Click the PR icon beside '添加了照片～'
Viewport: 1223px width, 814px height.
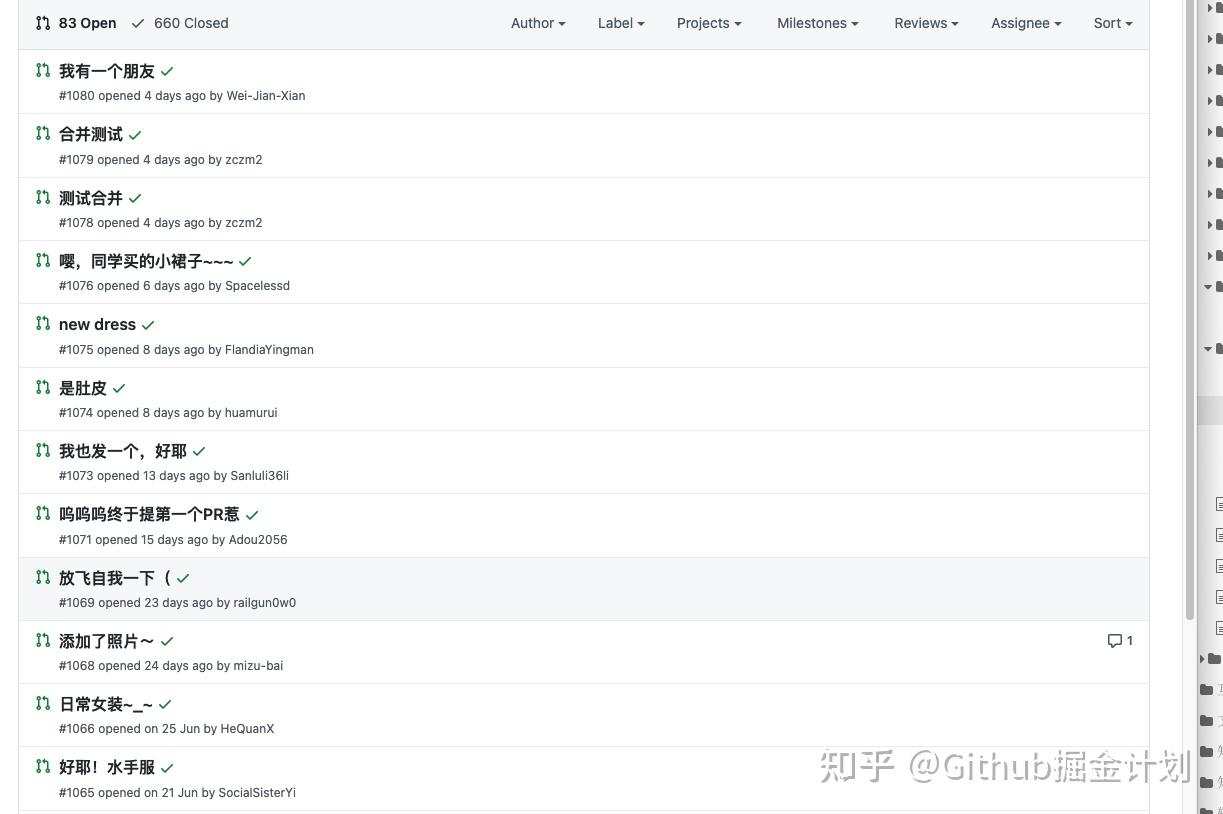43,640
